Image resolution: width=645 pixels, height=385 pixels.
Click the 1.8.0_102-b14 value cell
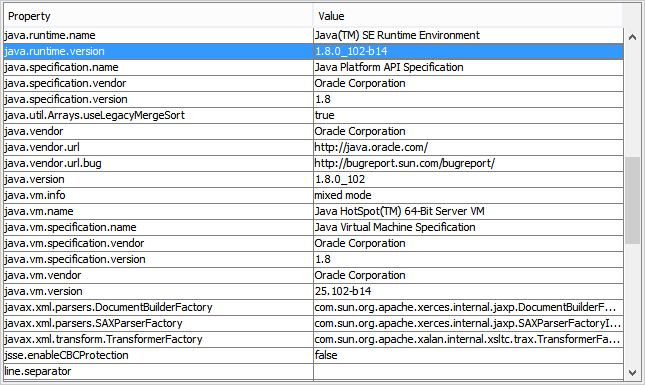pyautogui.click(x=469, y=51)
